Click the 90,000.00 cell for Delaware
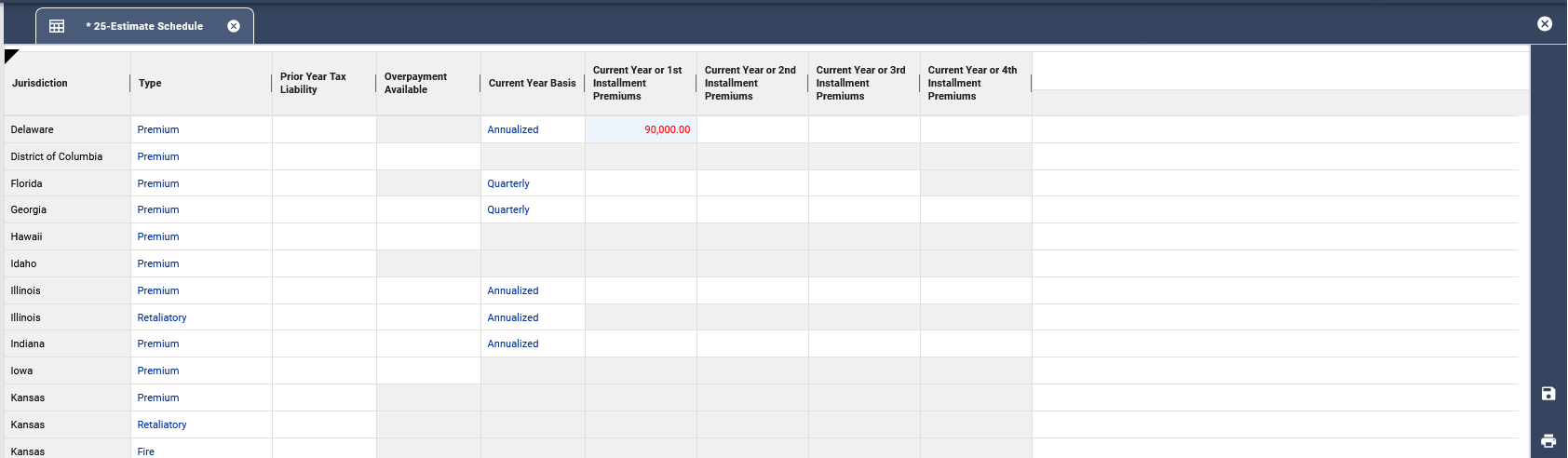 coord(641,129)
